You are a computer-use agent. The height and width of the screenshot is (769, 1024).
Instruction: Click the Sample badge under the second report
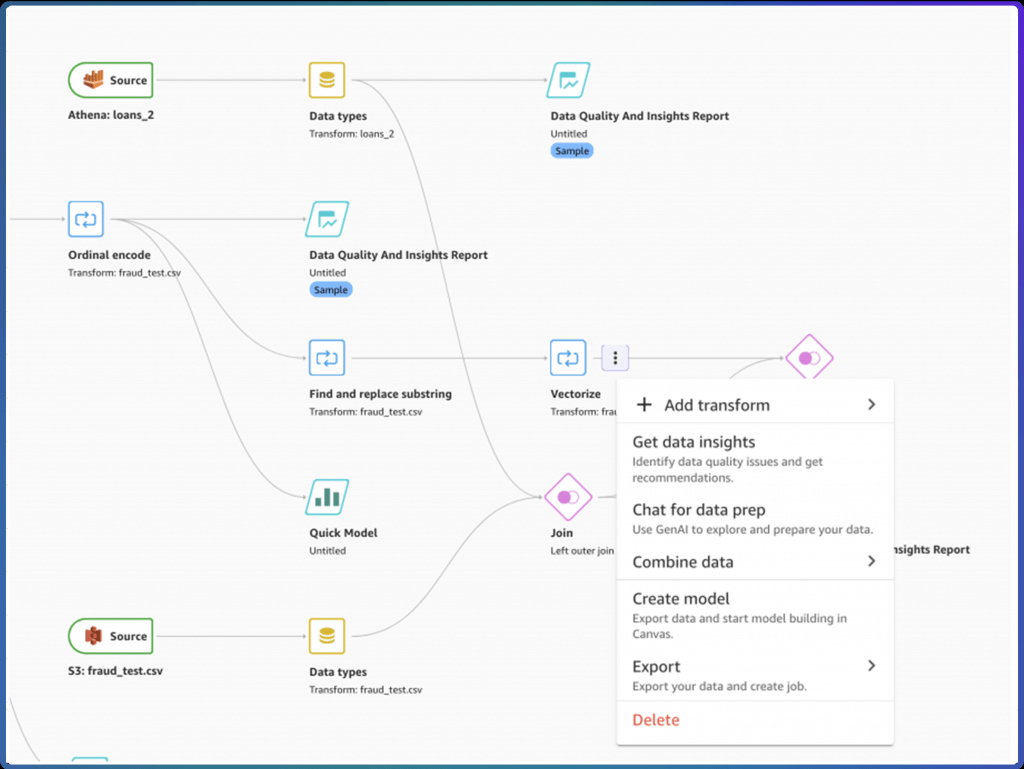coord(330,290)
